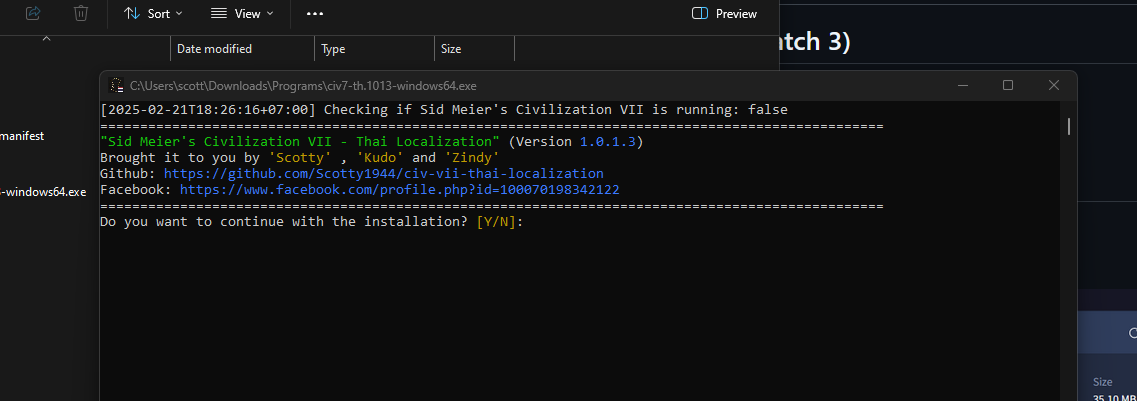Viewport: 1137px width, 401px height.
Task: Open the Facebook profile URL in console
Action: click(400, 190)
